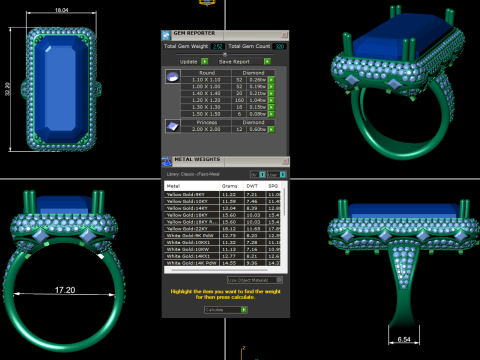Click the Total Gem Weight value field

click(x=218, y=46)
